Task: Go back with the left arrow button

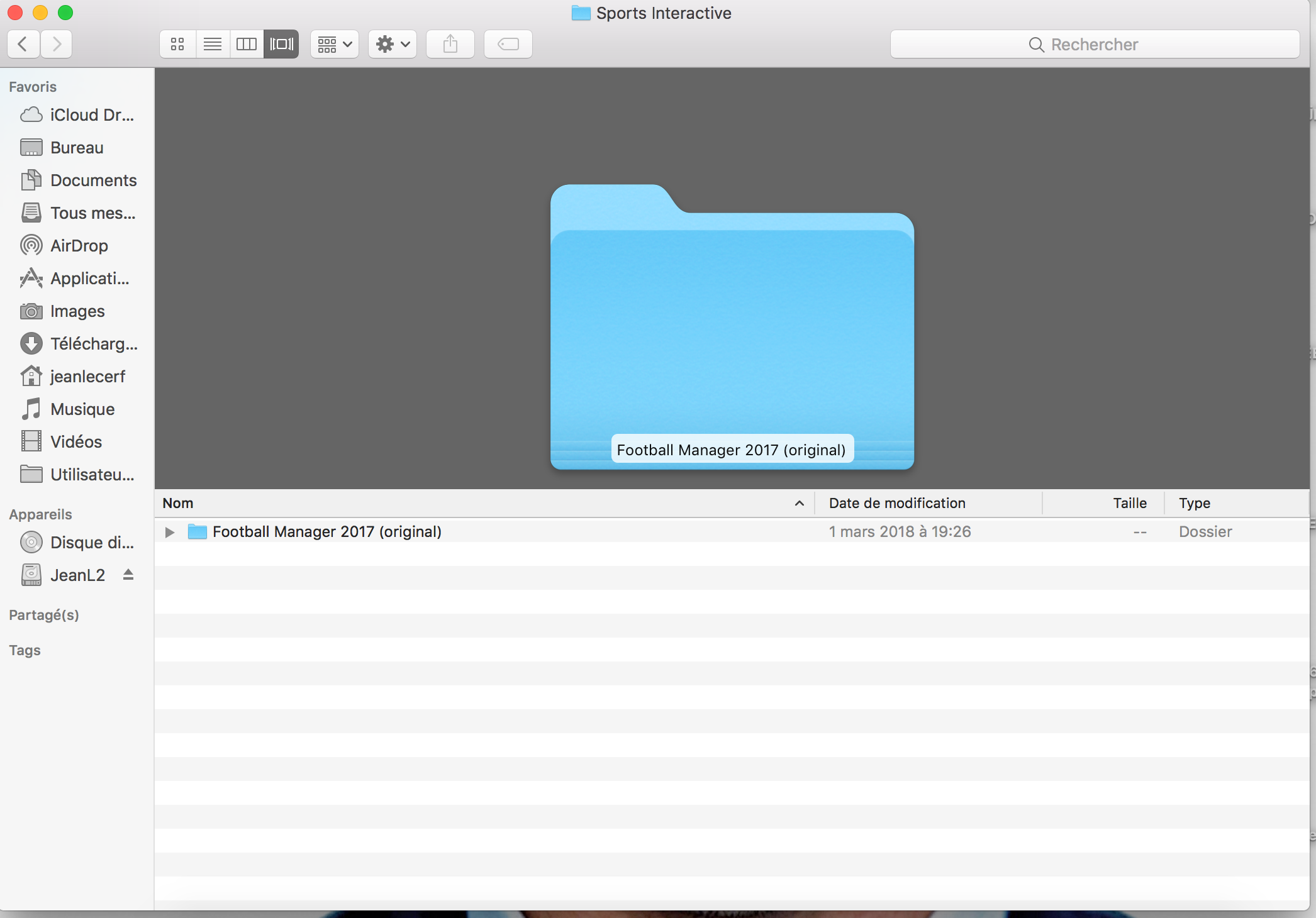Action: (23, 44)
